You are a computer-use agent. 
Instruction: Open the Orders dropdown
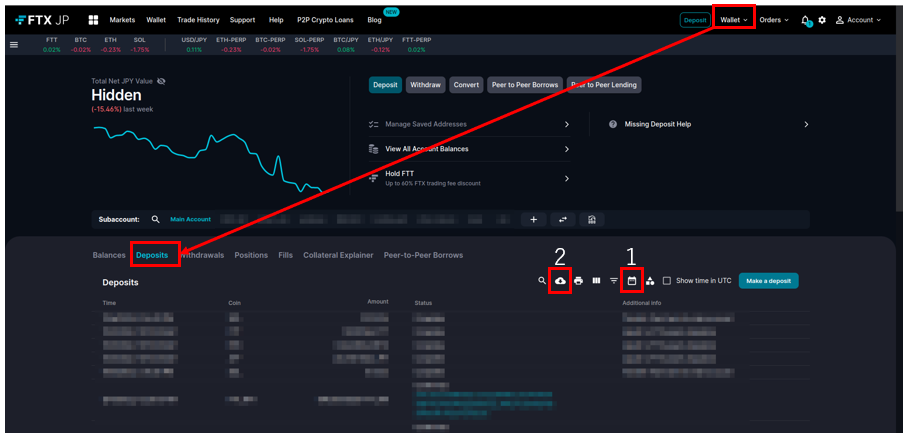(x=774, y=20)
